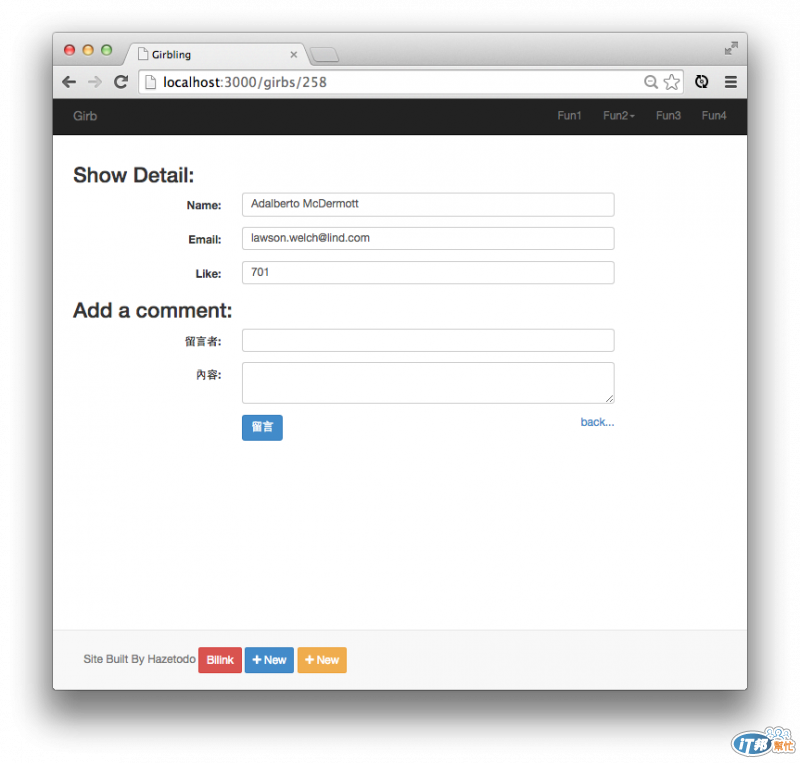Click the green maximize window button

pos(106,50)
